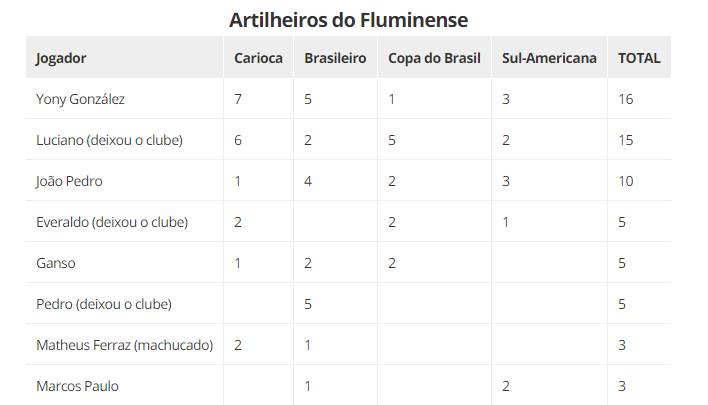This screenshot has height=405, width=708.
Task: Select Yony González's total of 16
Action: click(626, 99)
